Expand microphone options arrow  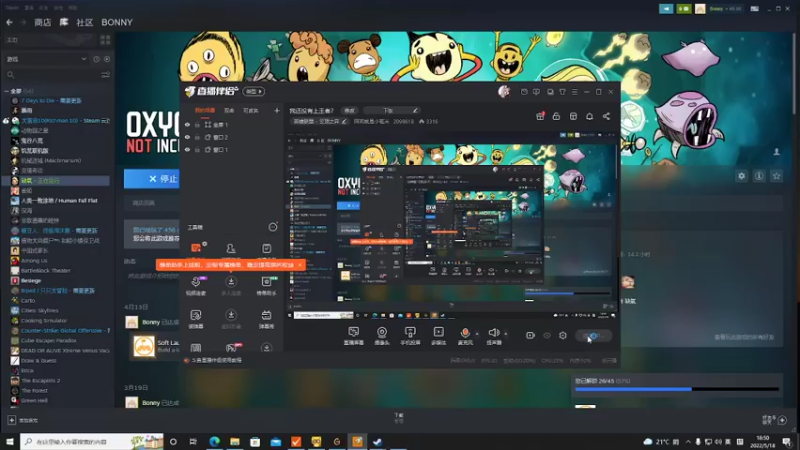click(477, 334)
